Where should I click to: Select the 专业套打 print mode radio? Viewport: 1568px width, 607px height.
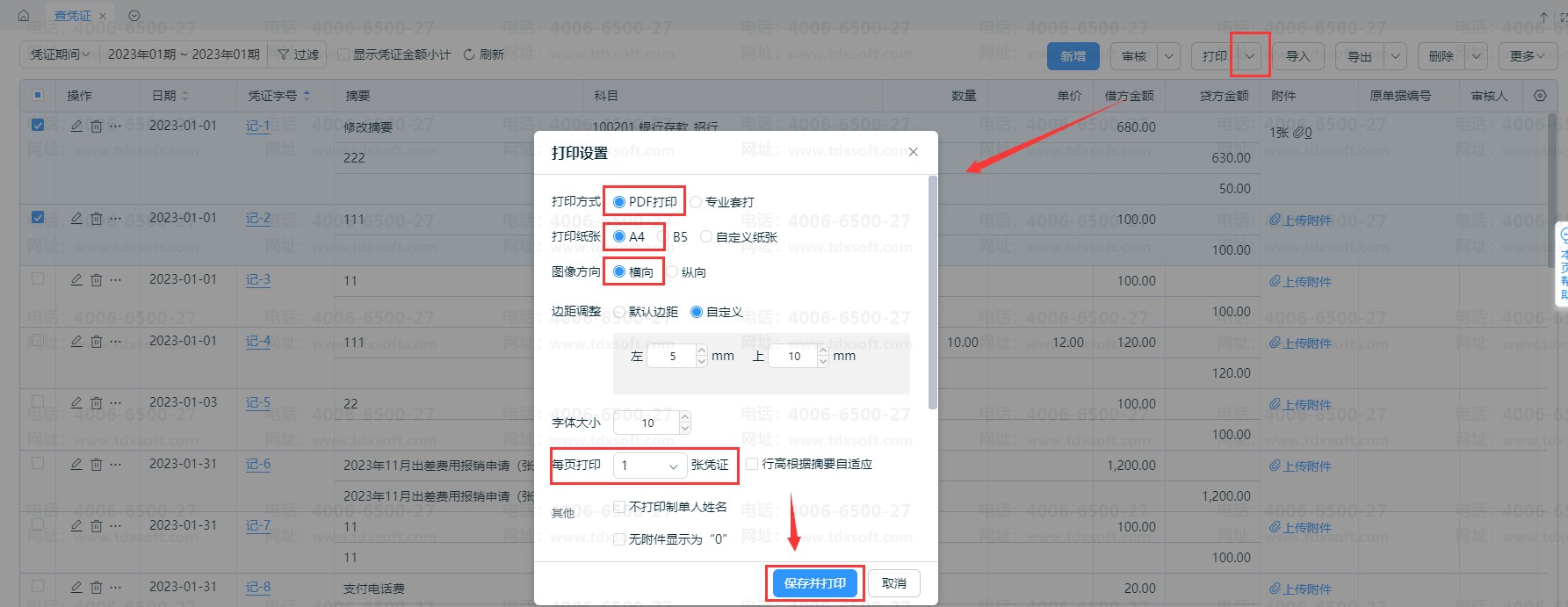(696, 202)
